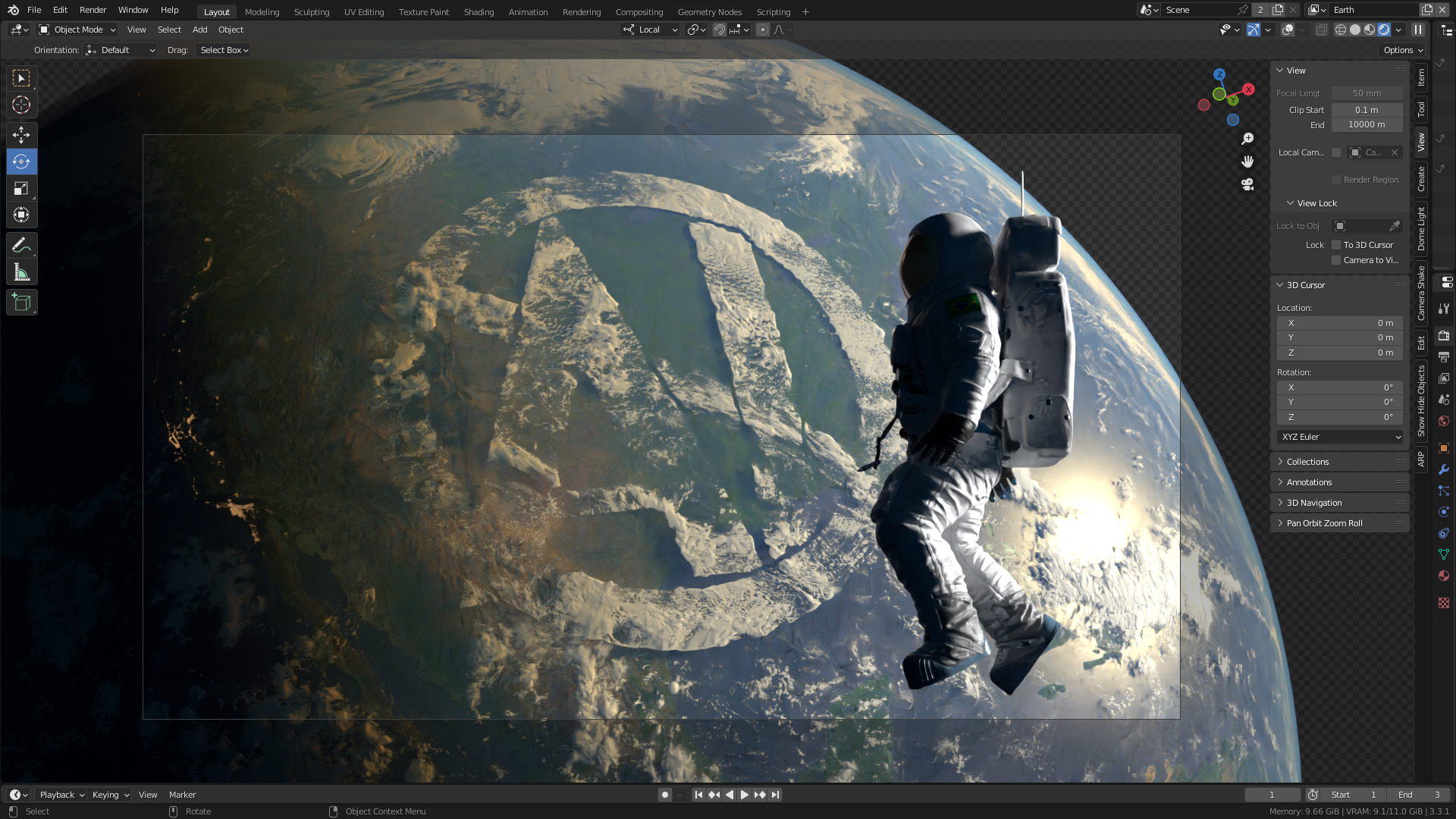1456x819 pixels.
Task: Open the Object Mode dropdown
Action: click(77, 30)
